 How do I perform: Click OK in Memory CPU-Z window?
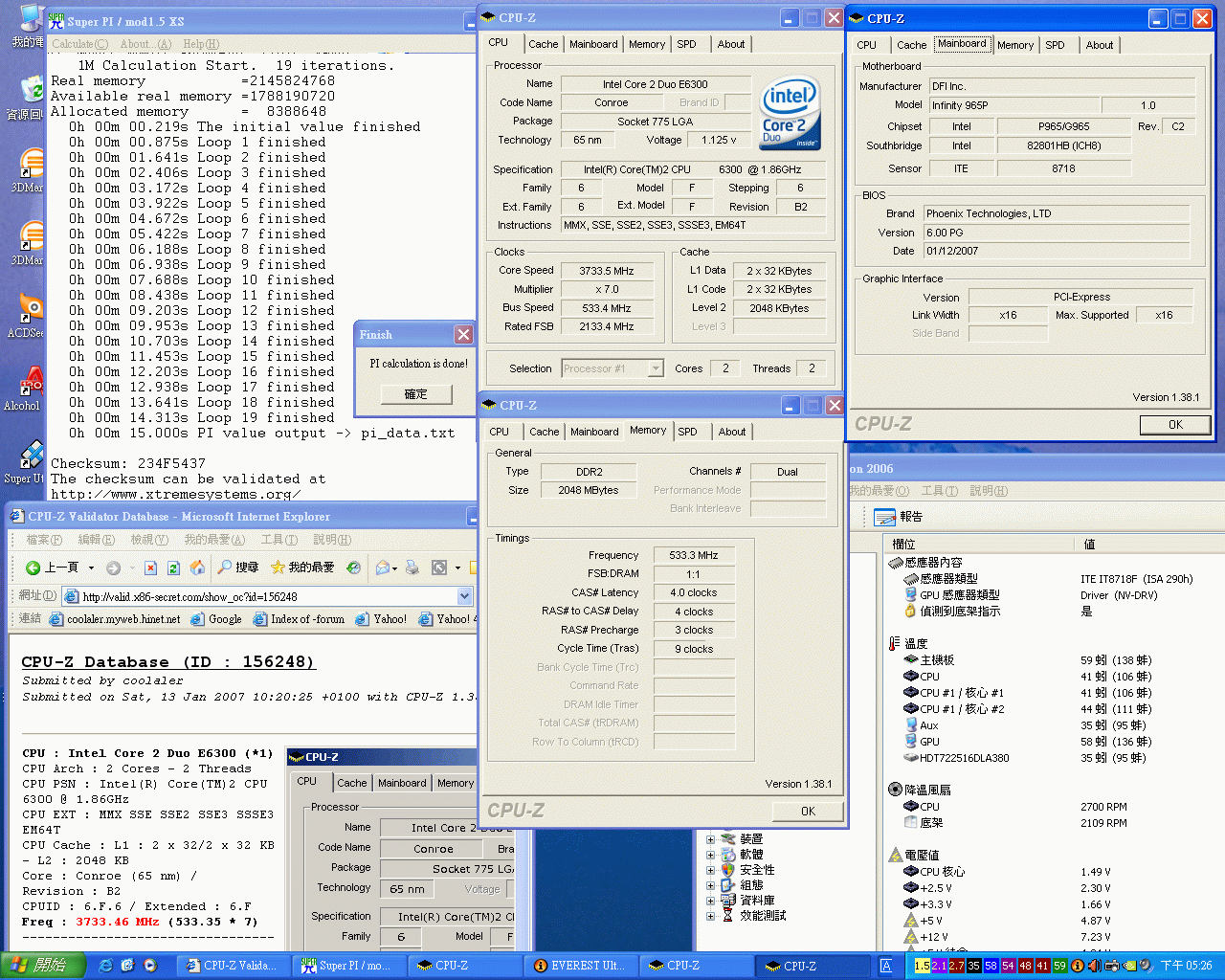point(809,812)
